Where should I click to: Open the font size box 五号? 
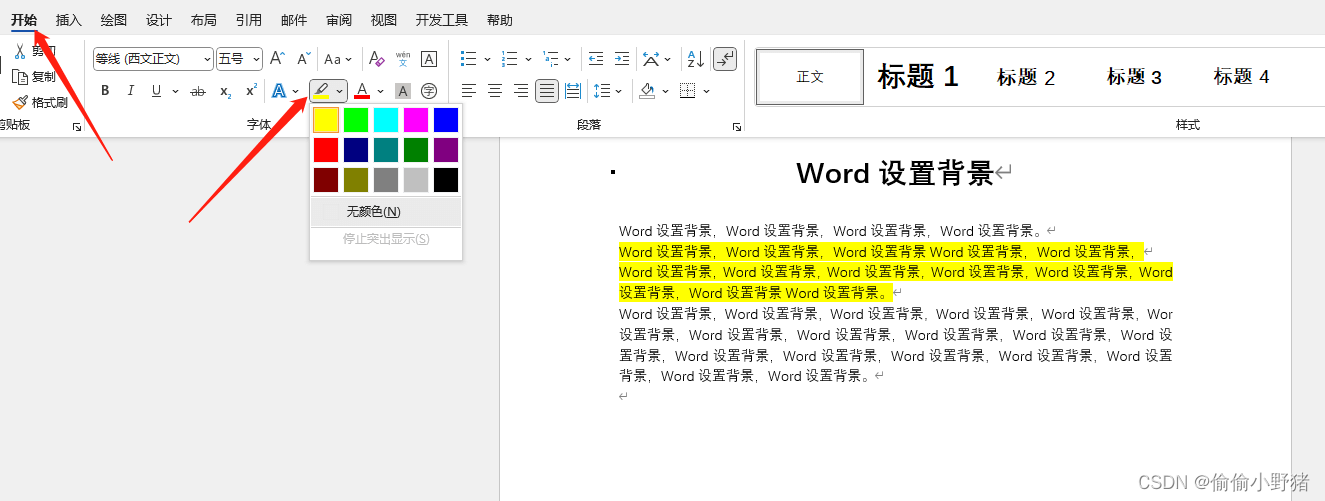240,59
